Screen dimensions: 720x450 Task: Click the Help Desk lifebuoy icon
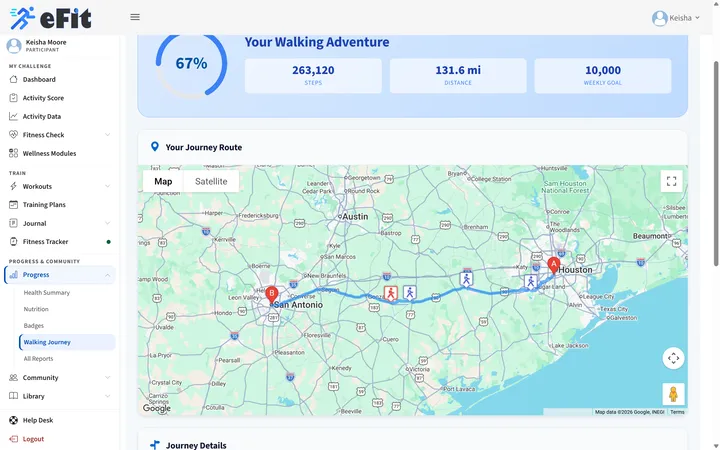[13, 420]
